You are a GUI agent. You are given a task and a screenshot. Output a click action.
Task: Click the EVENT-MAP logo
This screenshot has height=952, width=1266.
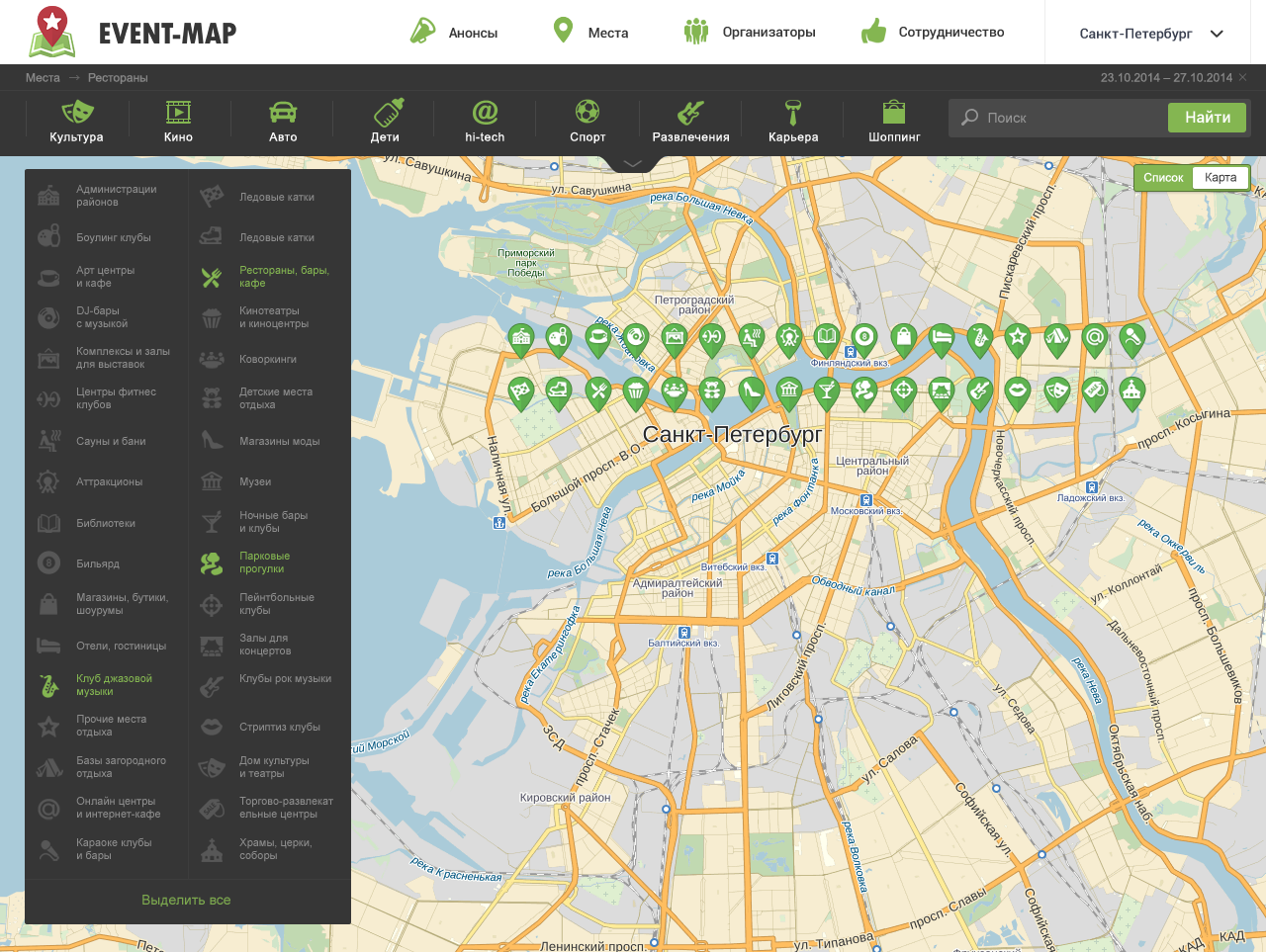click(133, 33)
